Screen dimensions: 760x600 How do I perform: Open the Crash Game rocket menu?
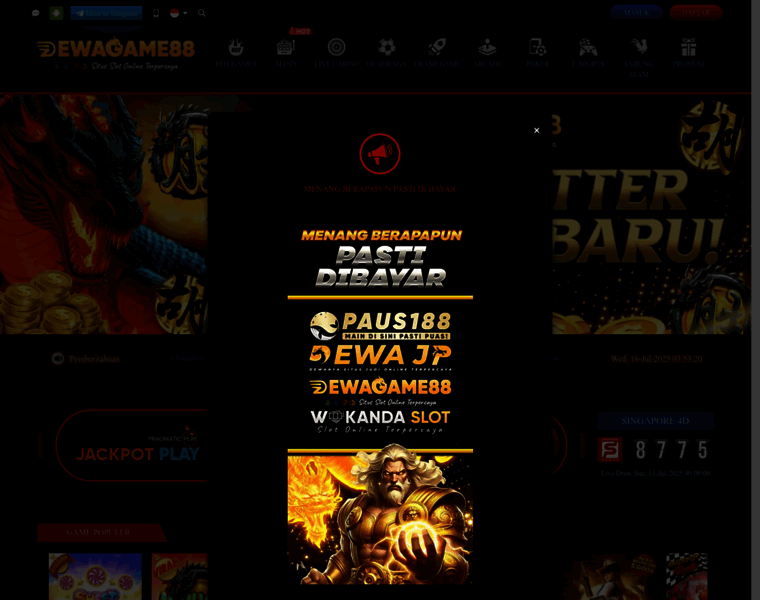pyautogui.click(x=437, y=53)
